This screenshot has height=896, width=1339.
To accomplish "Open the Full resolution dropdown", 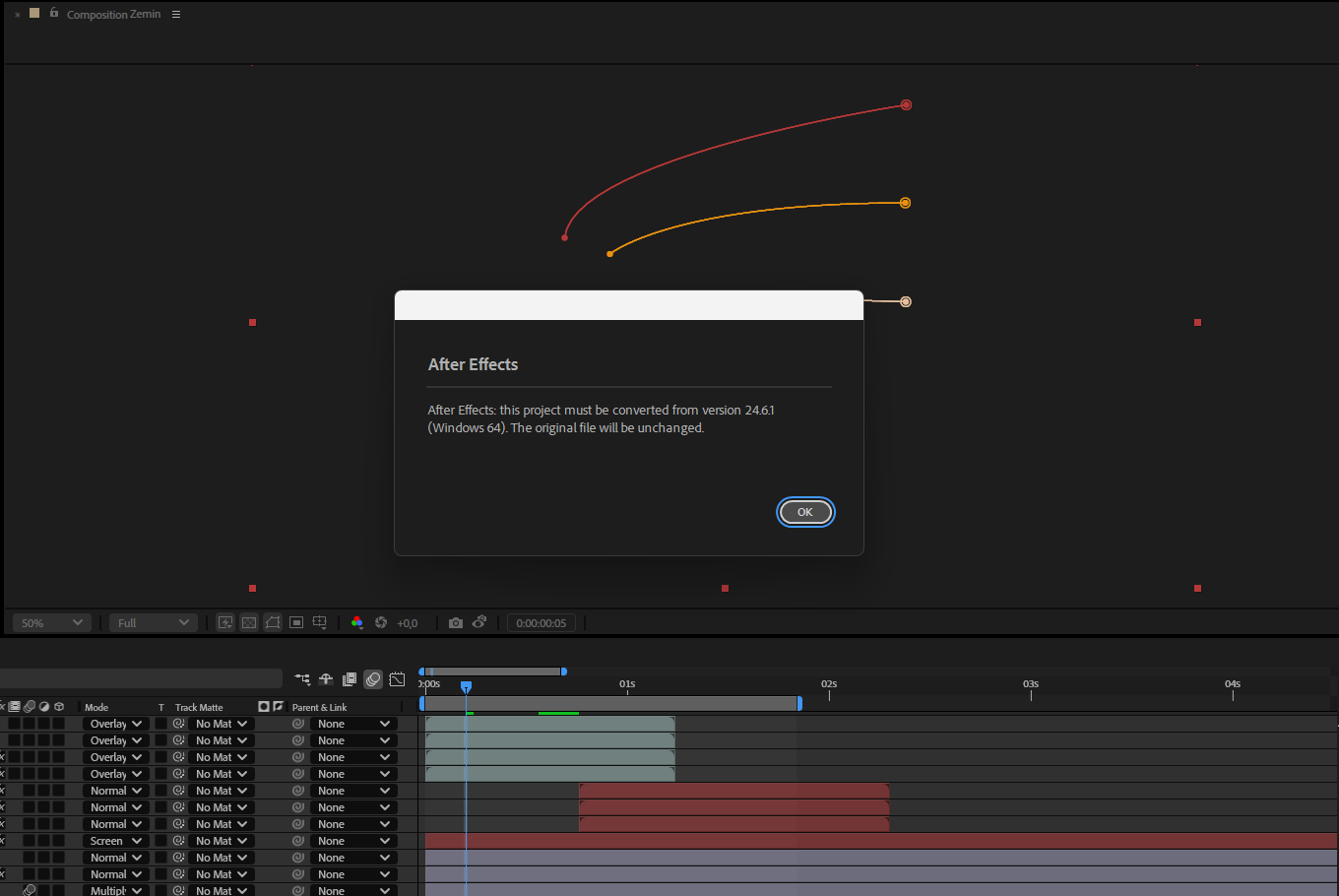I will click(x=153, y=623).
